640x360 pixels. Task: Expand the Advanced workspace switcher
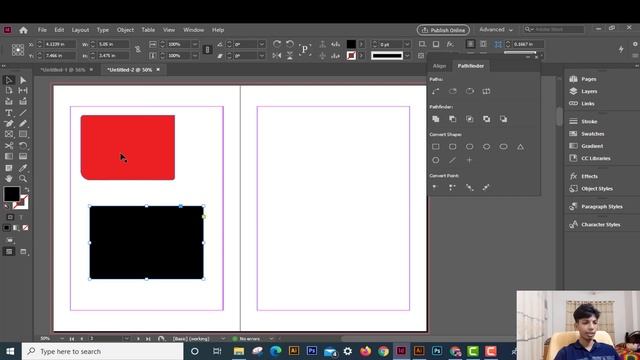496,30
